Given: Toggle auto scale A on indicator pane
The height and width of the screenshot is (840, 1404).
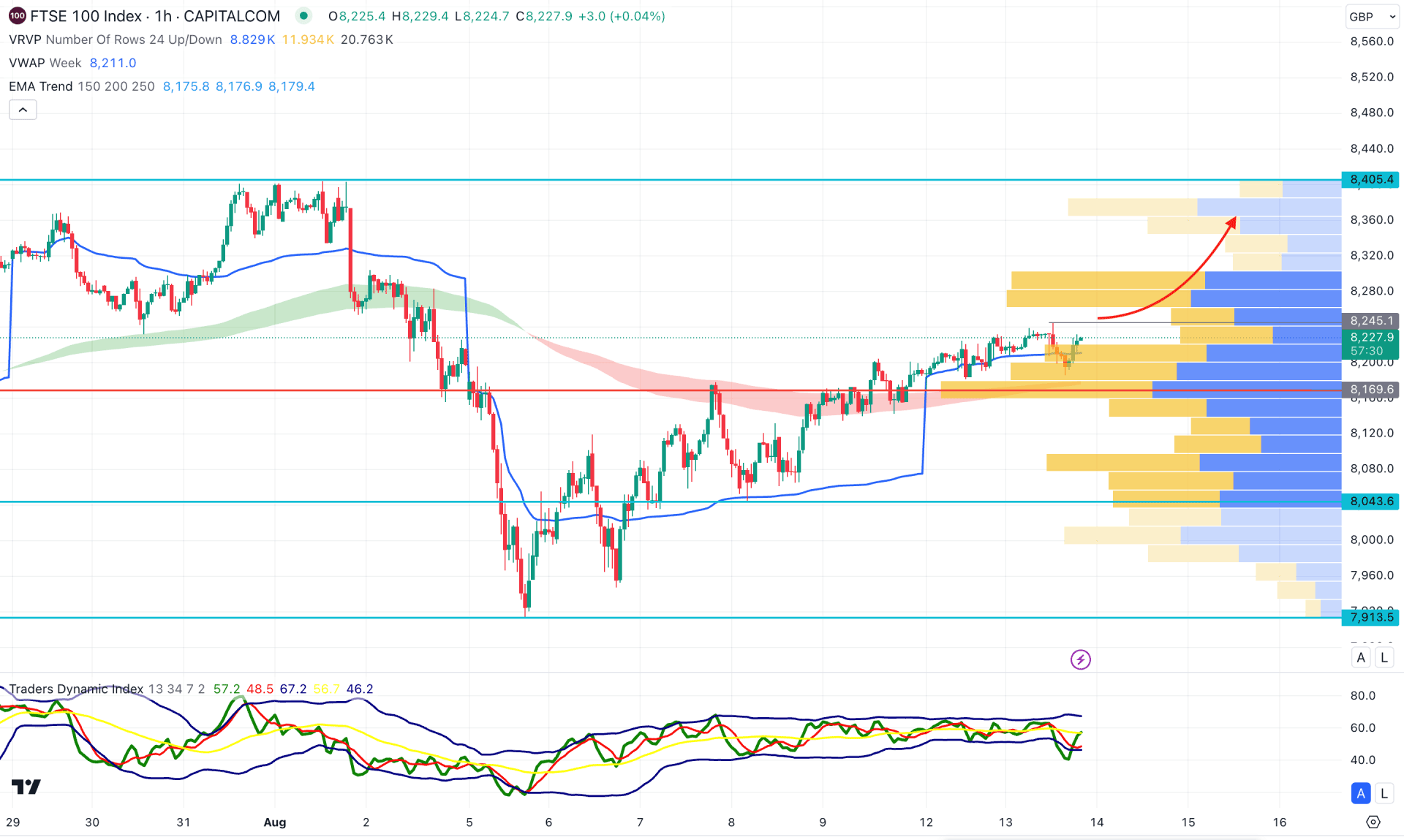Looking at the screenshot, I should pyautogui.click(x=1361, y=793).
